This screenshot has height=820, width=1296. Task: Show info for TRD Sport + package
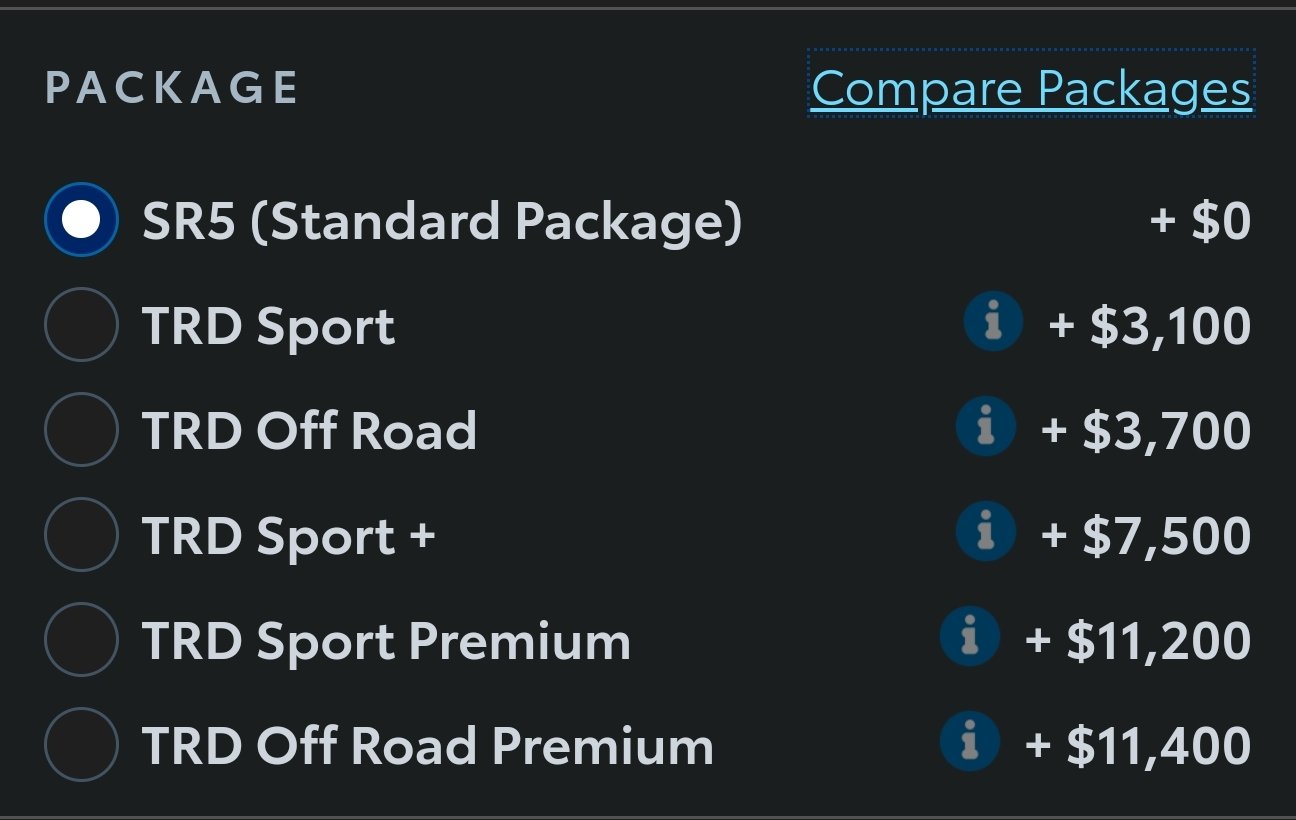[986, 532]
